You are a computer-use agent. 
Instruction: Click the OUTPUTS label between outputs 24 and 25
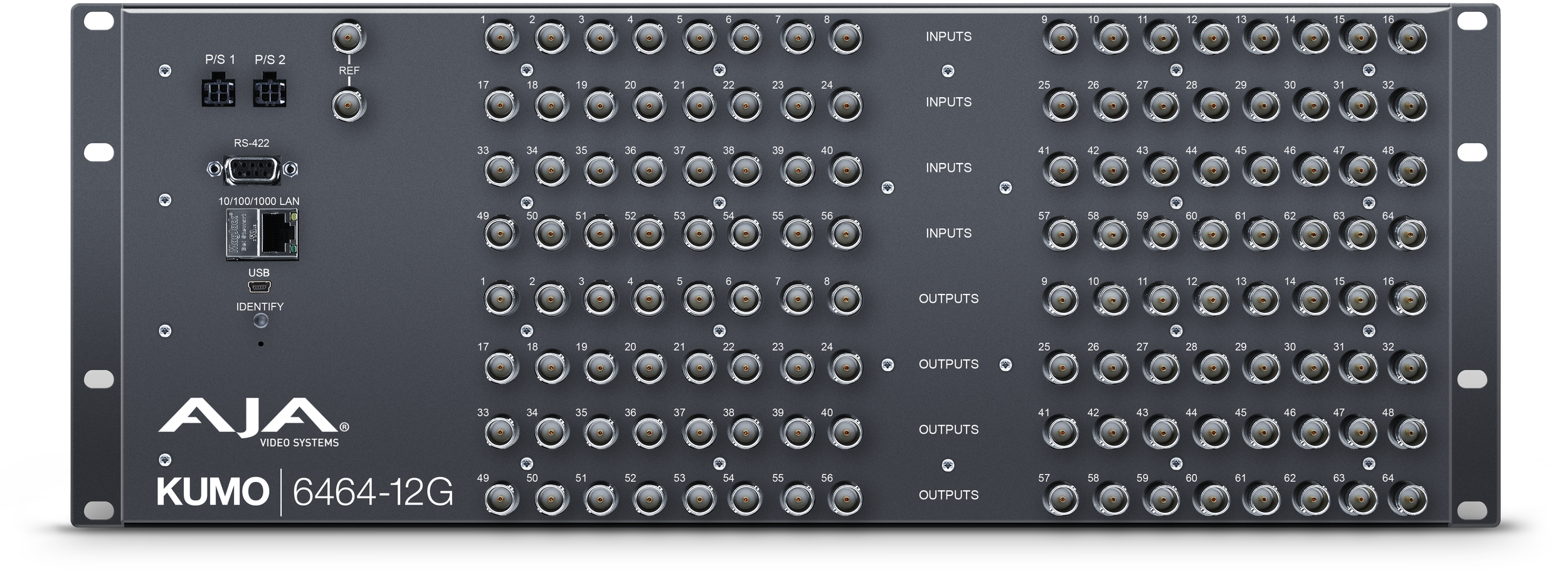pos(948,364)
